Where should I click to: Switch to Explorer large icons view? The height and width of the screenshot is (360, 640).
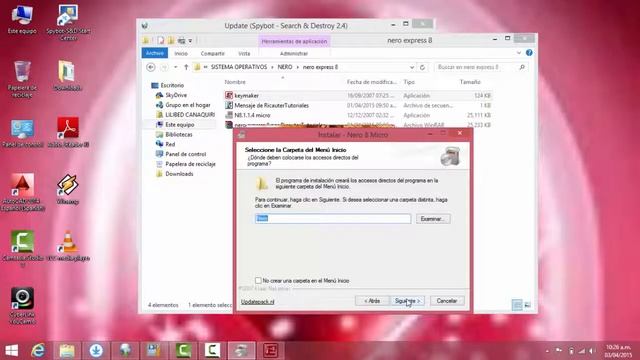[527, 305]
